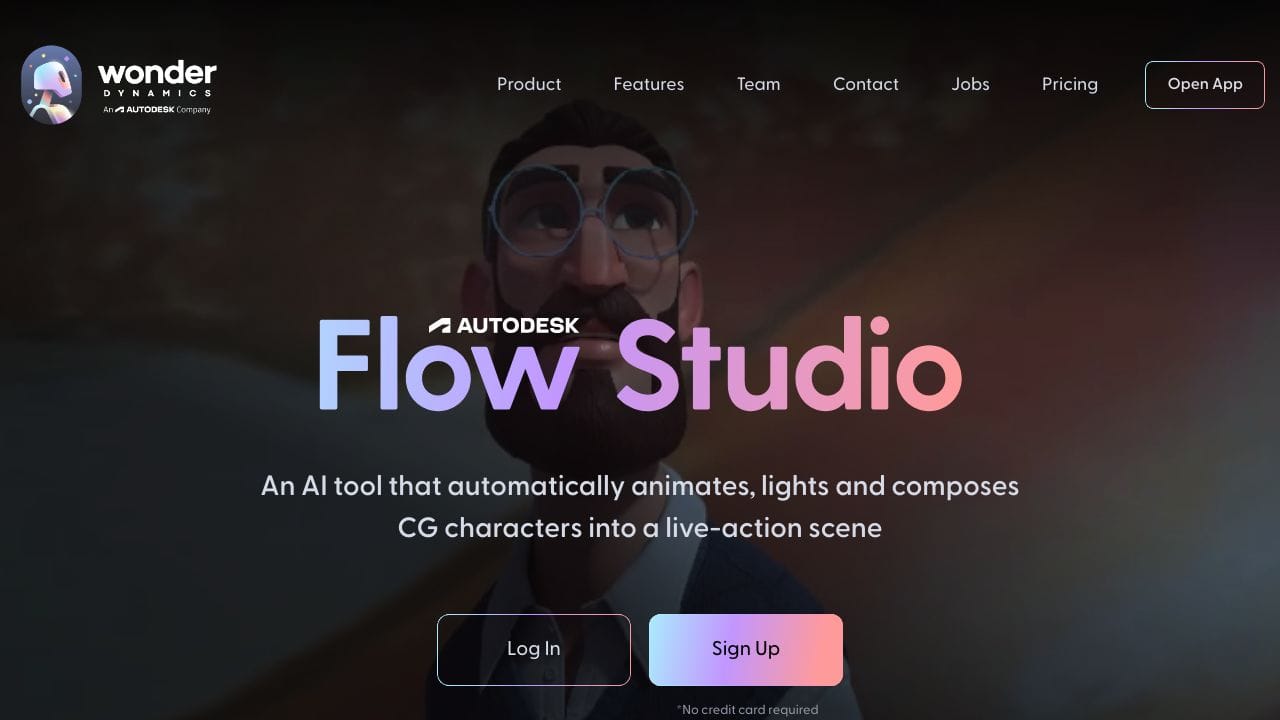Click the small Autodesk mark in the header tagline
1280x720 pixels.
(146, 109)
